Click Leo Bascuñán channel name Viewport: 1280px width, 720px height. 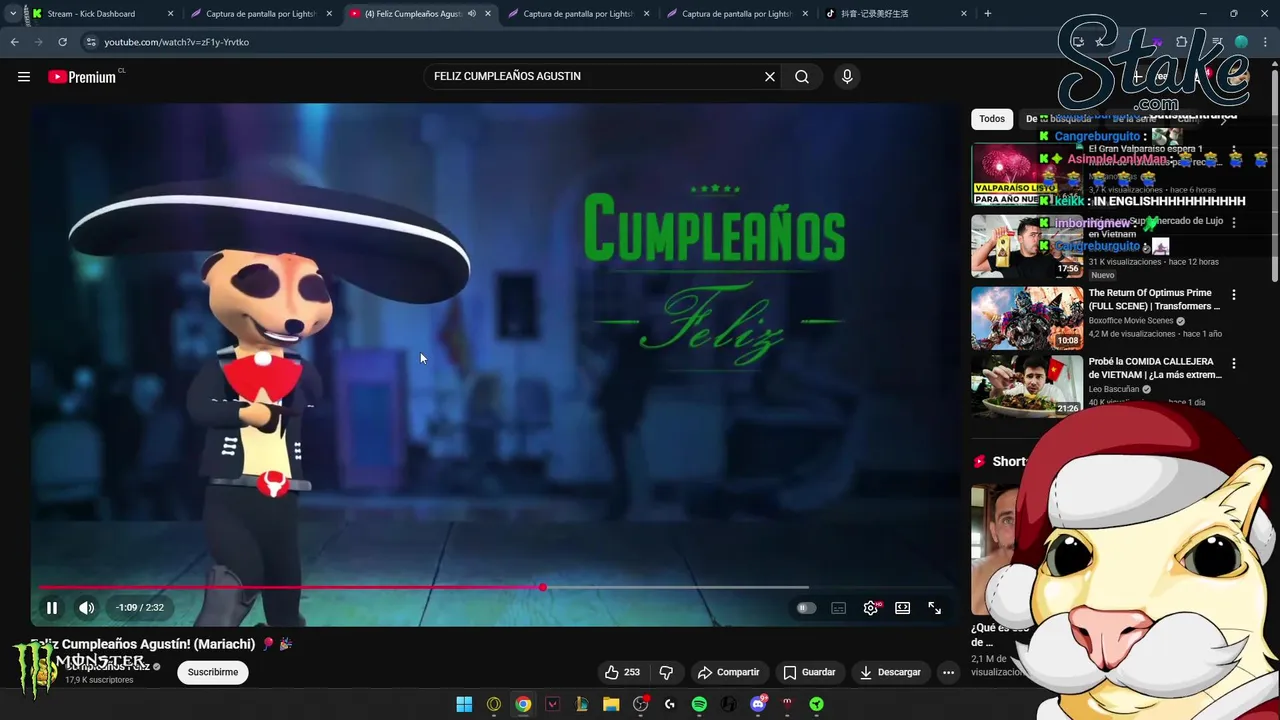(x=1114, y=389)
